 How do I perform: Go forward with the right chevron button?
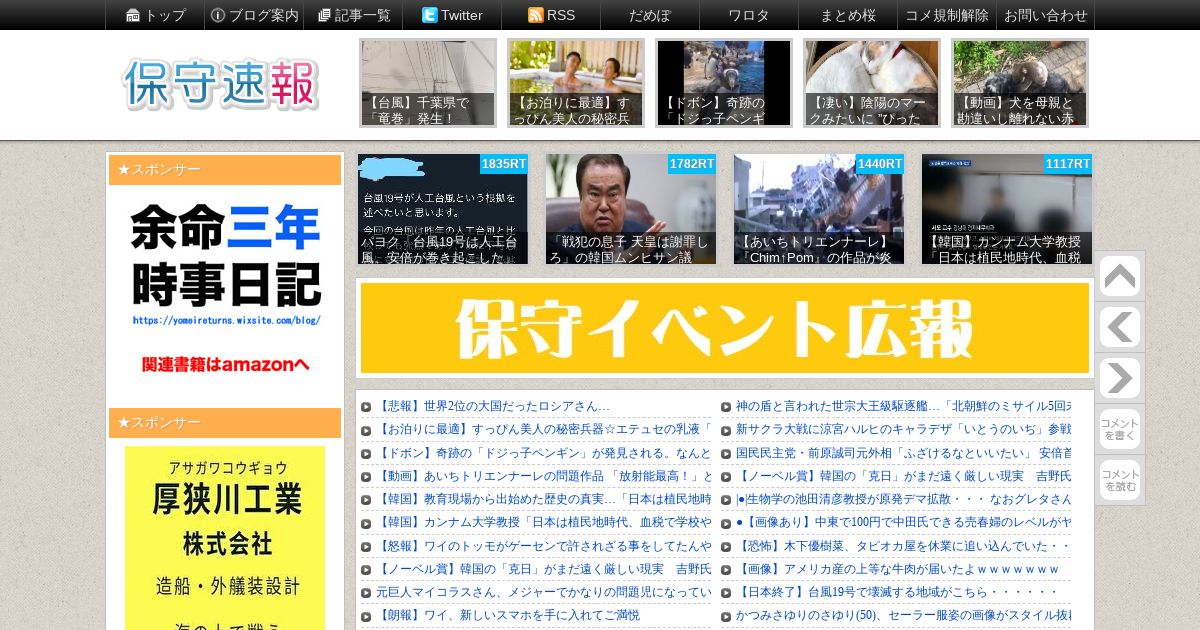[x=1120, y=378]
